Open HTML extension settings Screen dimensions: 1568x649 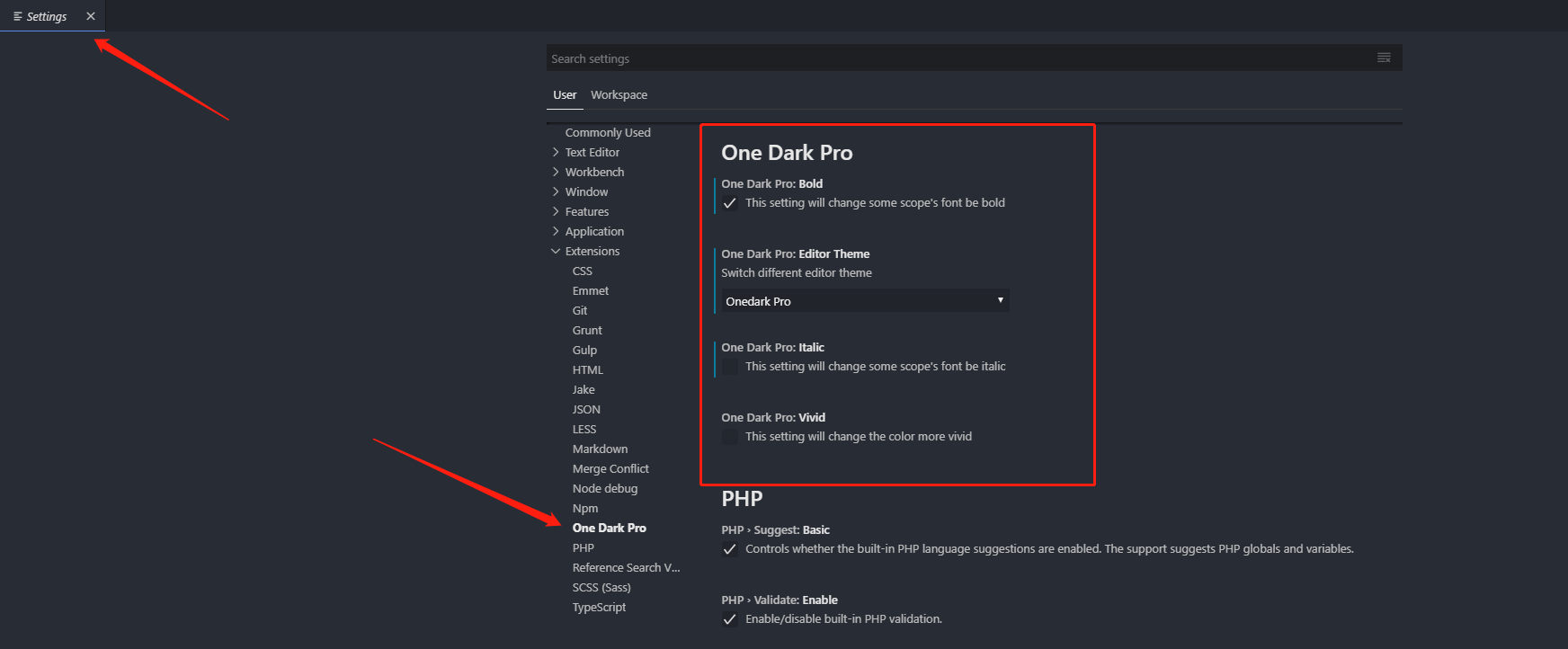point(588,369)
